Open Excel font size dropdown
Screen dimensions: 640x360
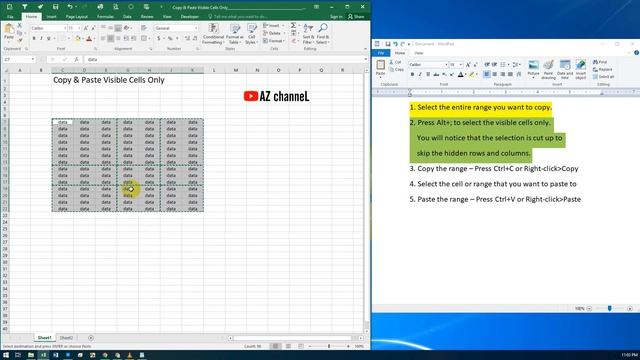(79, 28)
